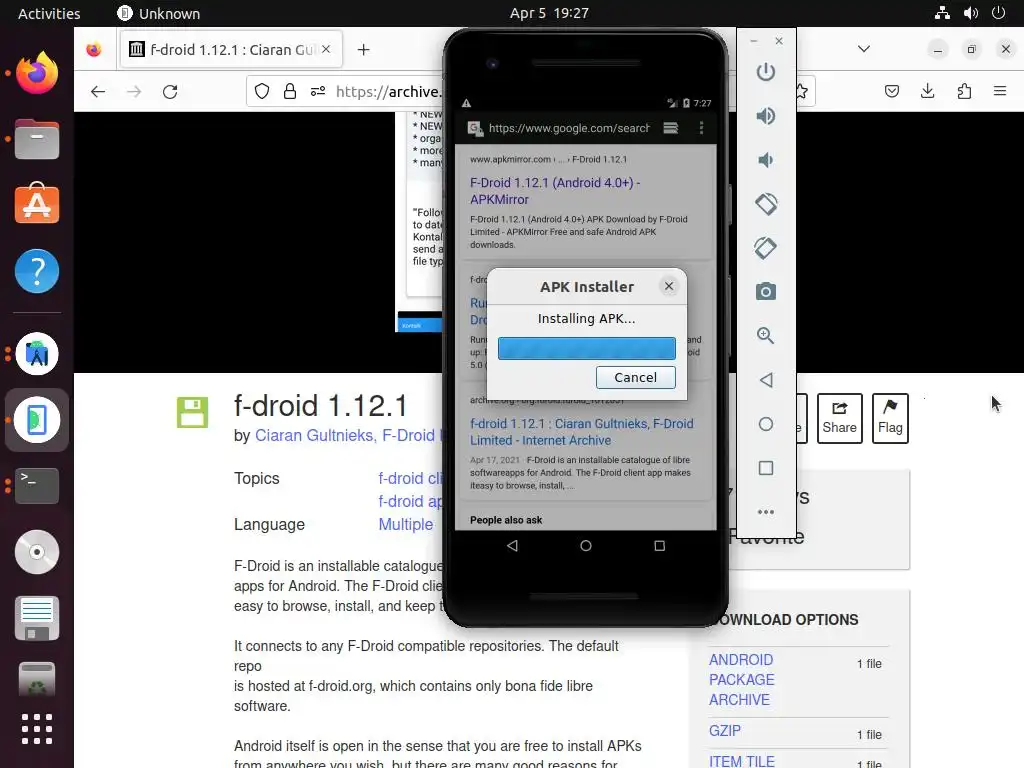Open the ITEM TILE download option
Image resolution: width=1024 pixels, height=768 pixels.
(742, 761)
